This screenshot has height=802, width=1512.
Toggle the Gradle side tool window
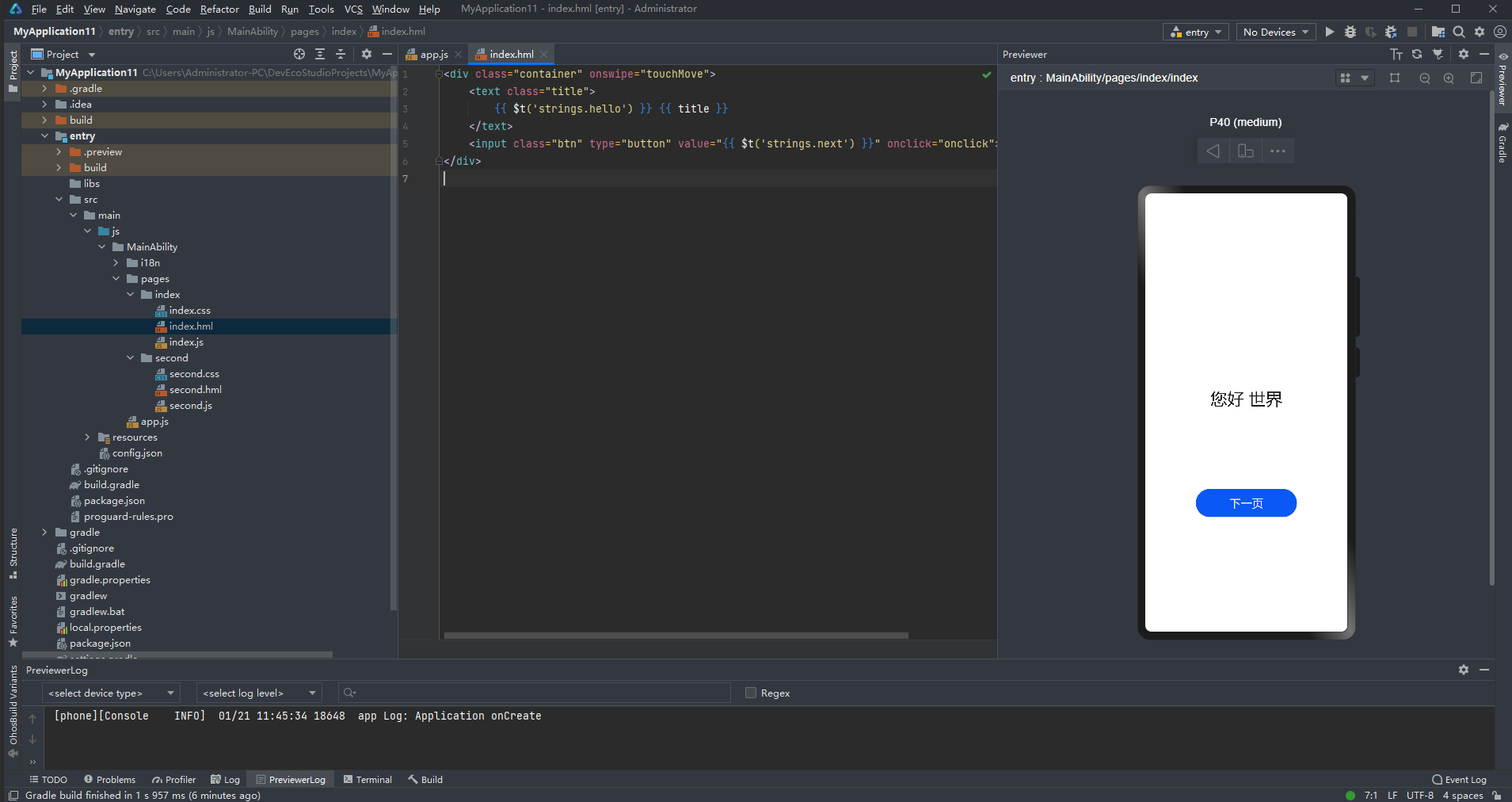tap(1502, 143)
